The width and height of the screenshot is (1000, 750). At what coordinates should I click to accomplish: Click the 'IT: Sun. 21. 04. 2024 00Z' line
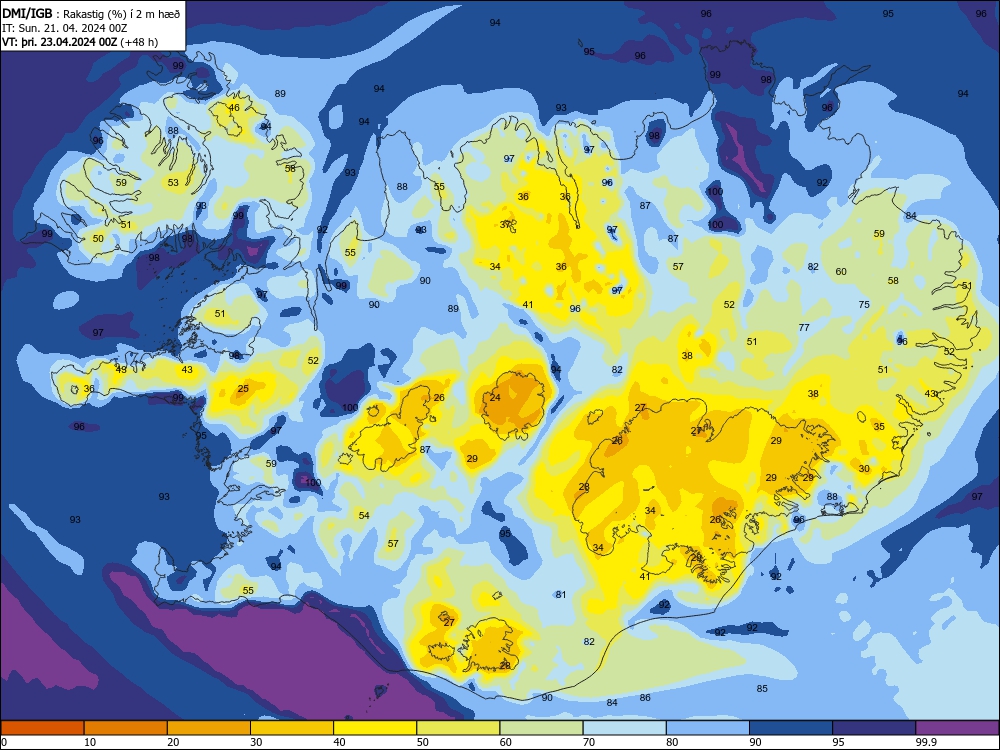(64, 28)
